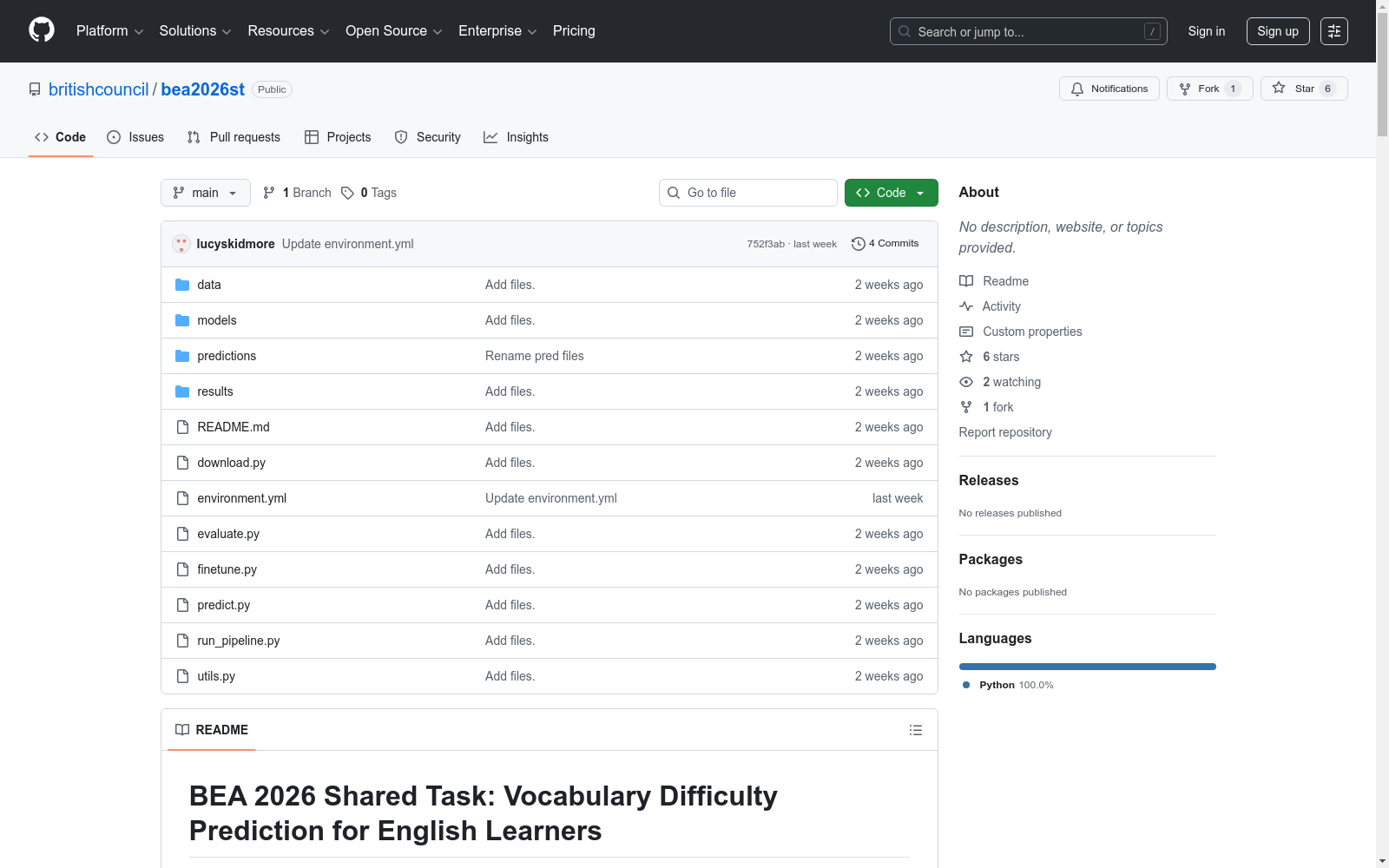Click the lucyskidmore avatar image
The height and width of the screenshot is (868, 1389).
point(181,244)
